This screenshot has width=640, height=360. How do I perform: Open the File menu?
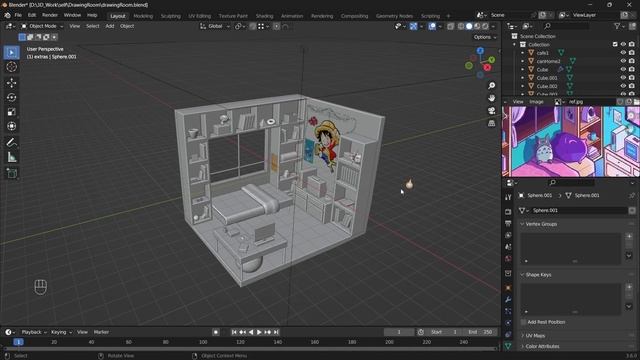click(x=18, y=15)
